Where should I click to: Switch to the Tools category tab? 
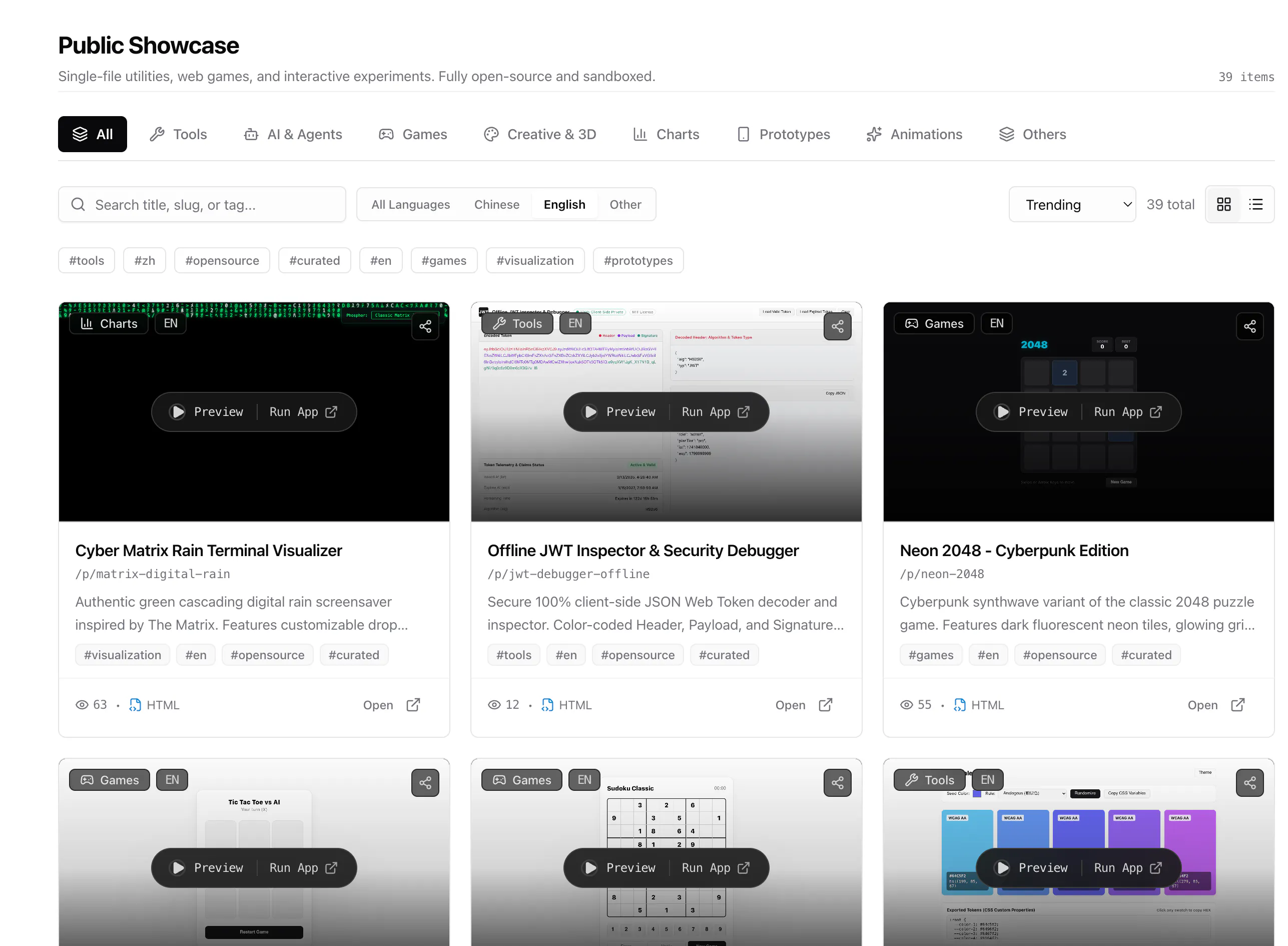pos(178,134)
